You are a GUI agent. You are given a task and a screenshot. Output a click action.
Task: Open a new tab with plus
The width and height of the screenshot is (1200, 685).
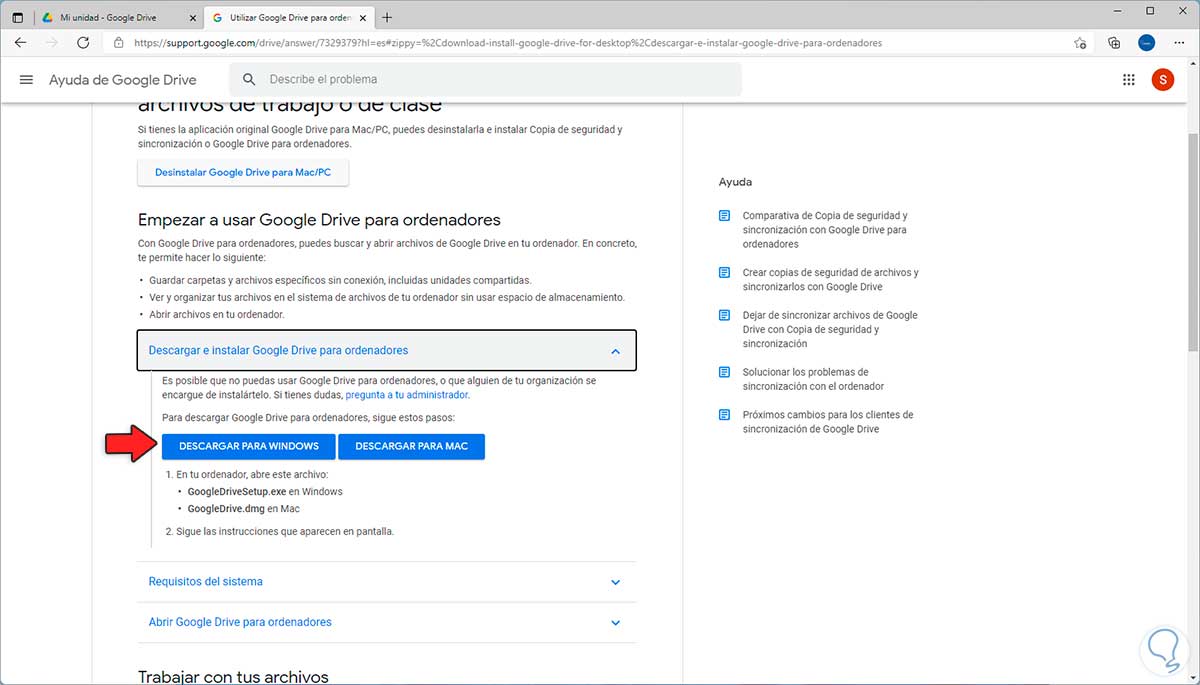tap(387, 17)
